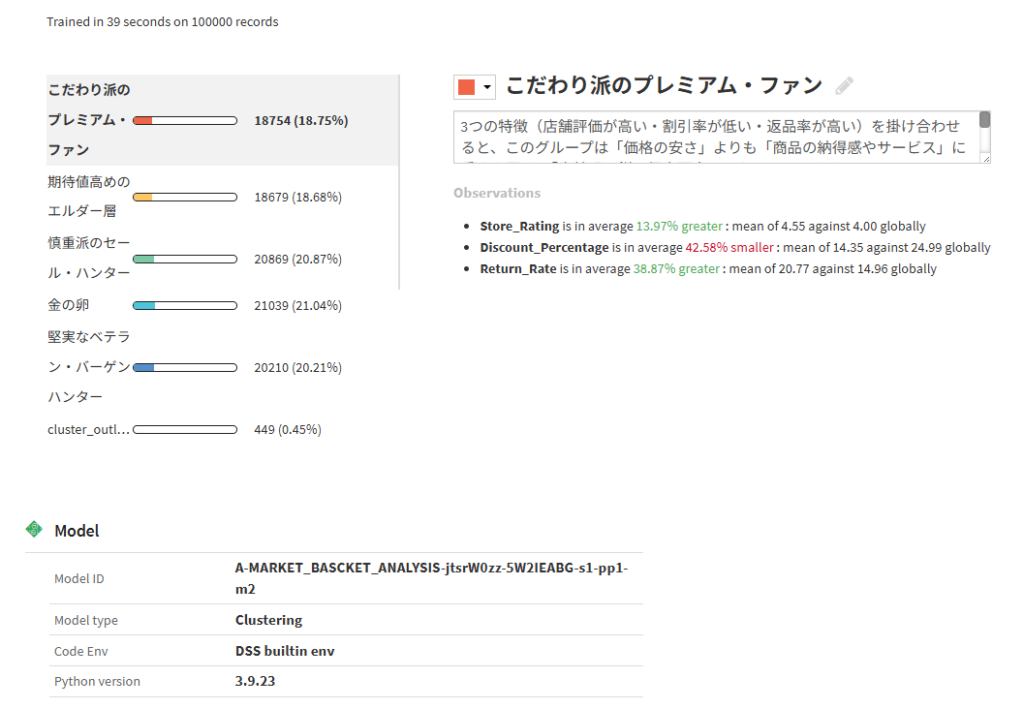Image resolution: width=1024 pixels, height=709 pixels.
Task: Click the blue bar for バーゲンハンター cluster
Action: pos(185,368)
